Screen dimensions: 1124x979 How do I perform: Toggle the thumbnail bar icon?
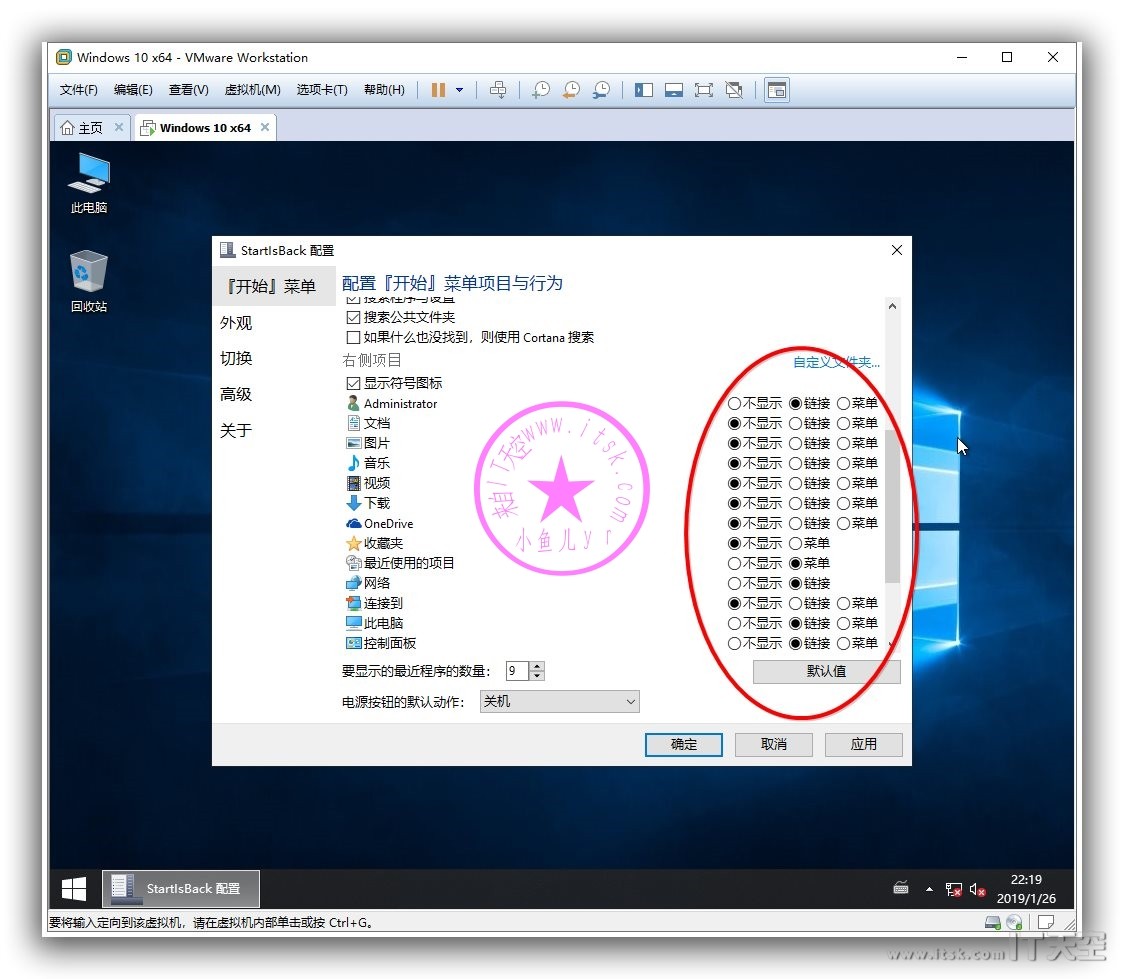(674, 90)
